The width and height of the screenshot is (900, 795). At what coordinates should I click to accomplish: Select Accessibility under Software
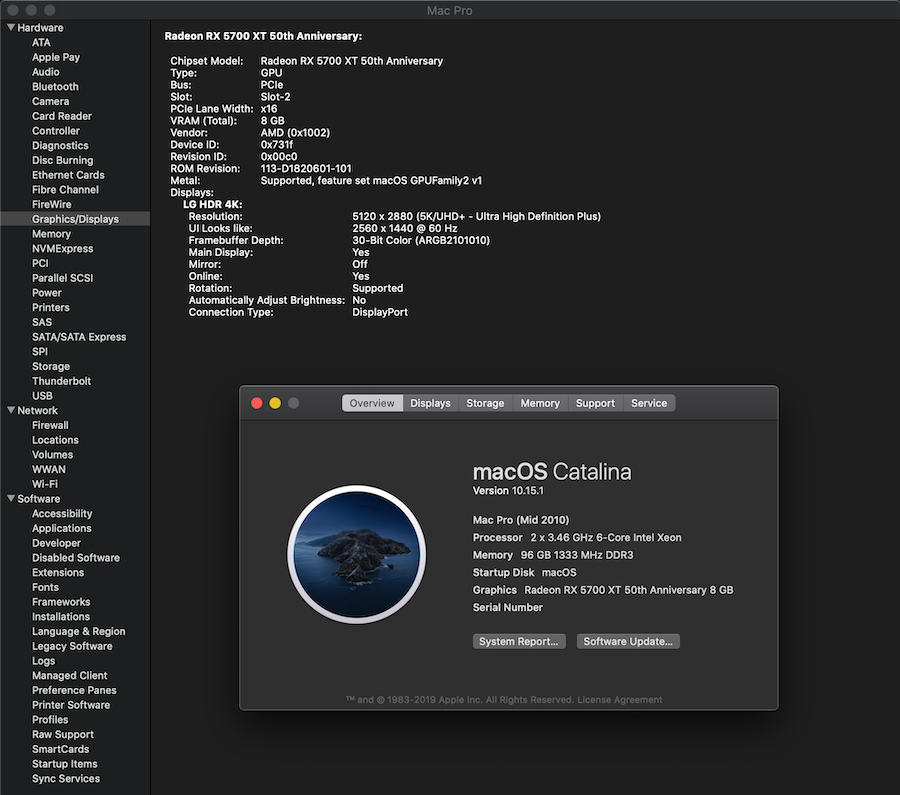[62, 513]
